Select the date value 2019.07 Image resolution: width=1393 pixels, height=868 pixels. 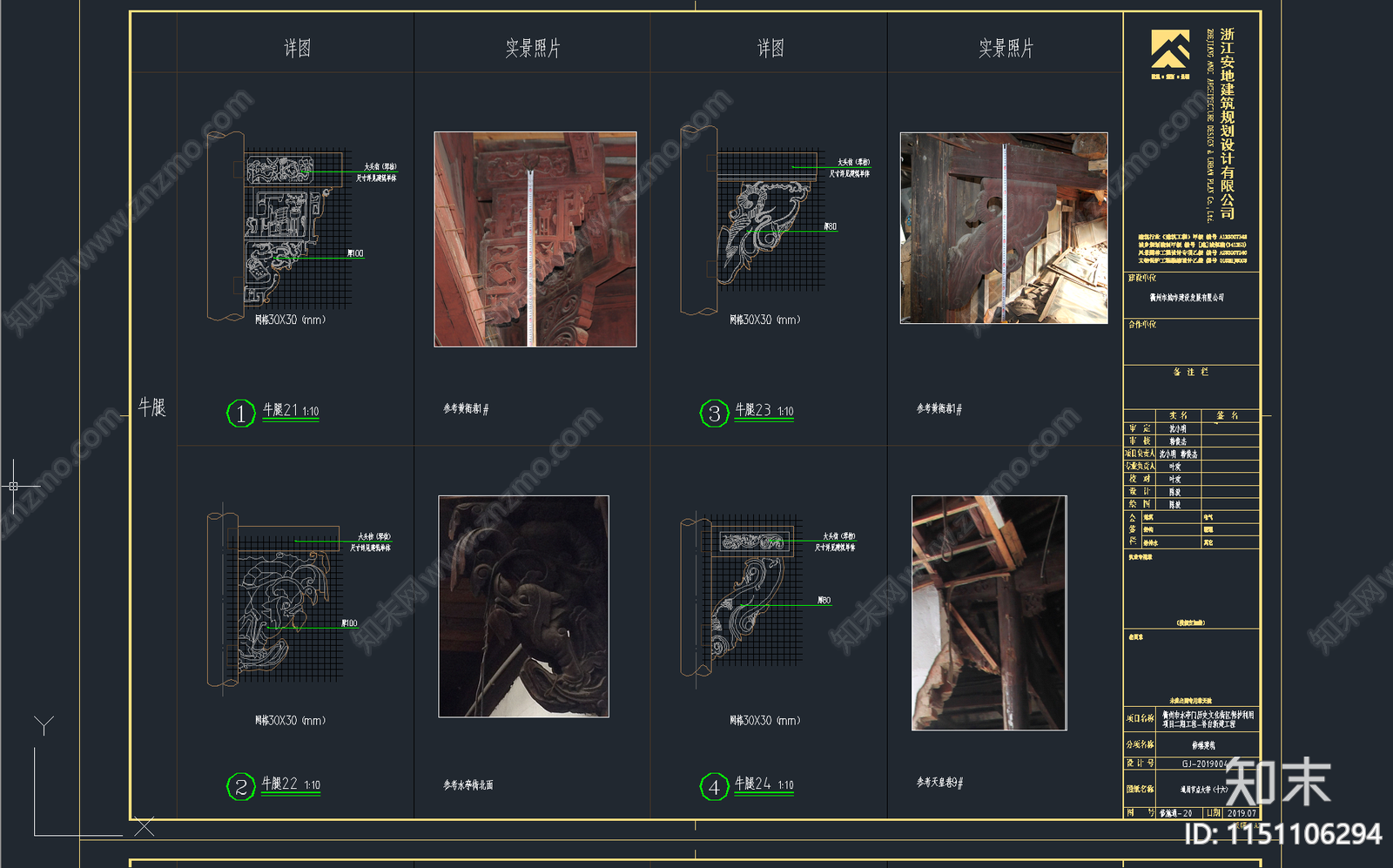coord(1242,813)
